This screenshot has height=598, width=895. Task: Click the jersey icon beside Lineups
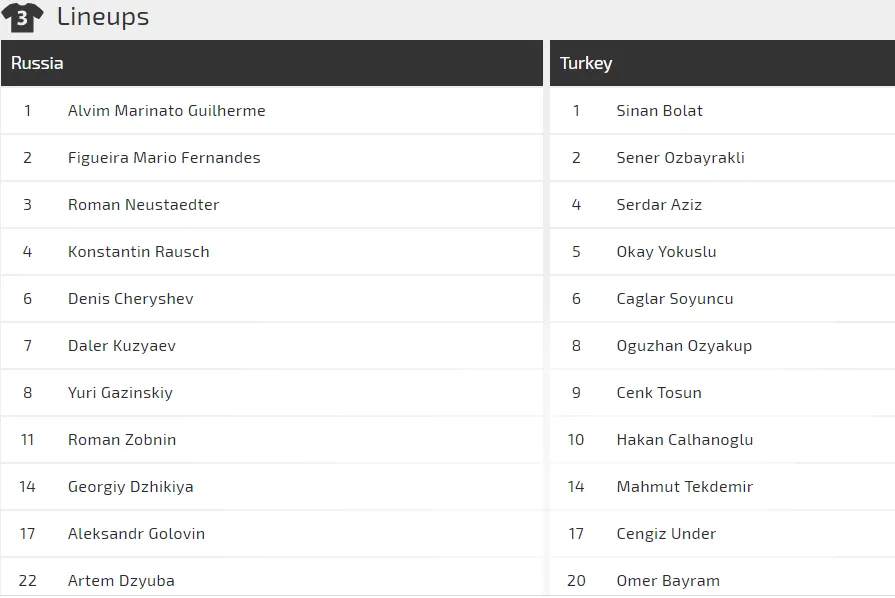22,17
